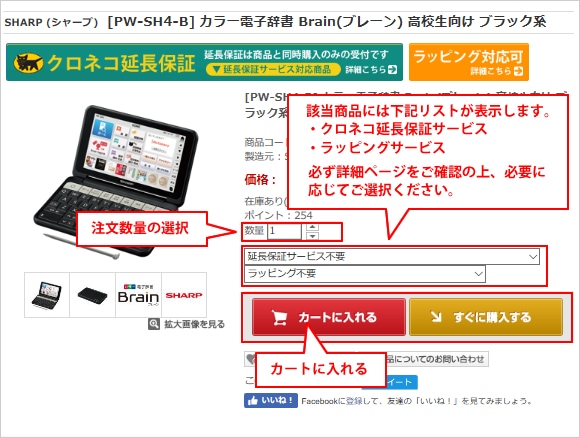The height and width of the screenshot is (438, 580).
Task: Click the 延長保証サービス対応商品 yellow pill
Action: tap(273, 70)
